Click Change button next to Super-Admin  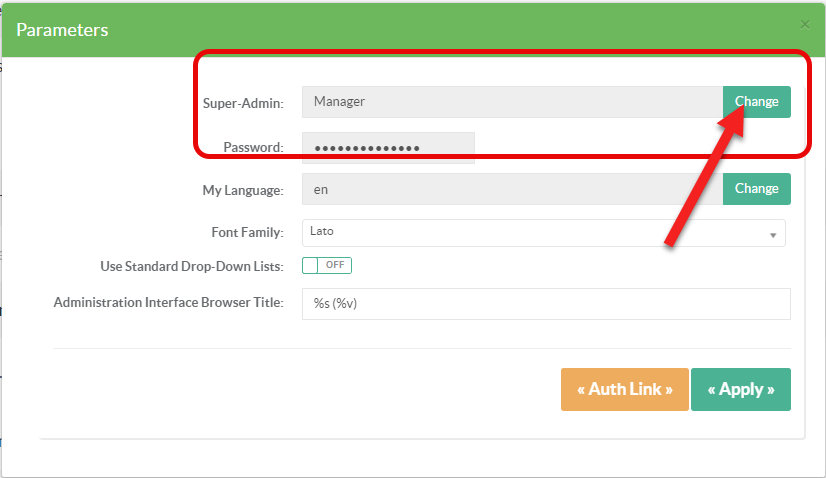(756, 102)
